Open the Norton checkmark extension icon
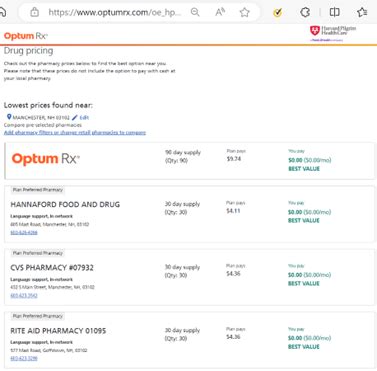The height and width of the screenshot is (371, 377). (277, 13)
